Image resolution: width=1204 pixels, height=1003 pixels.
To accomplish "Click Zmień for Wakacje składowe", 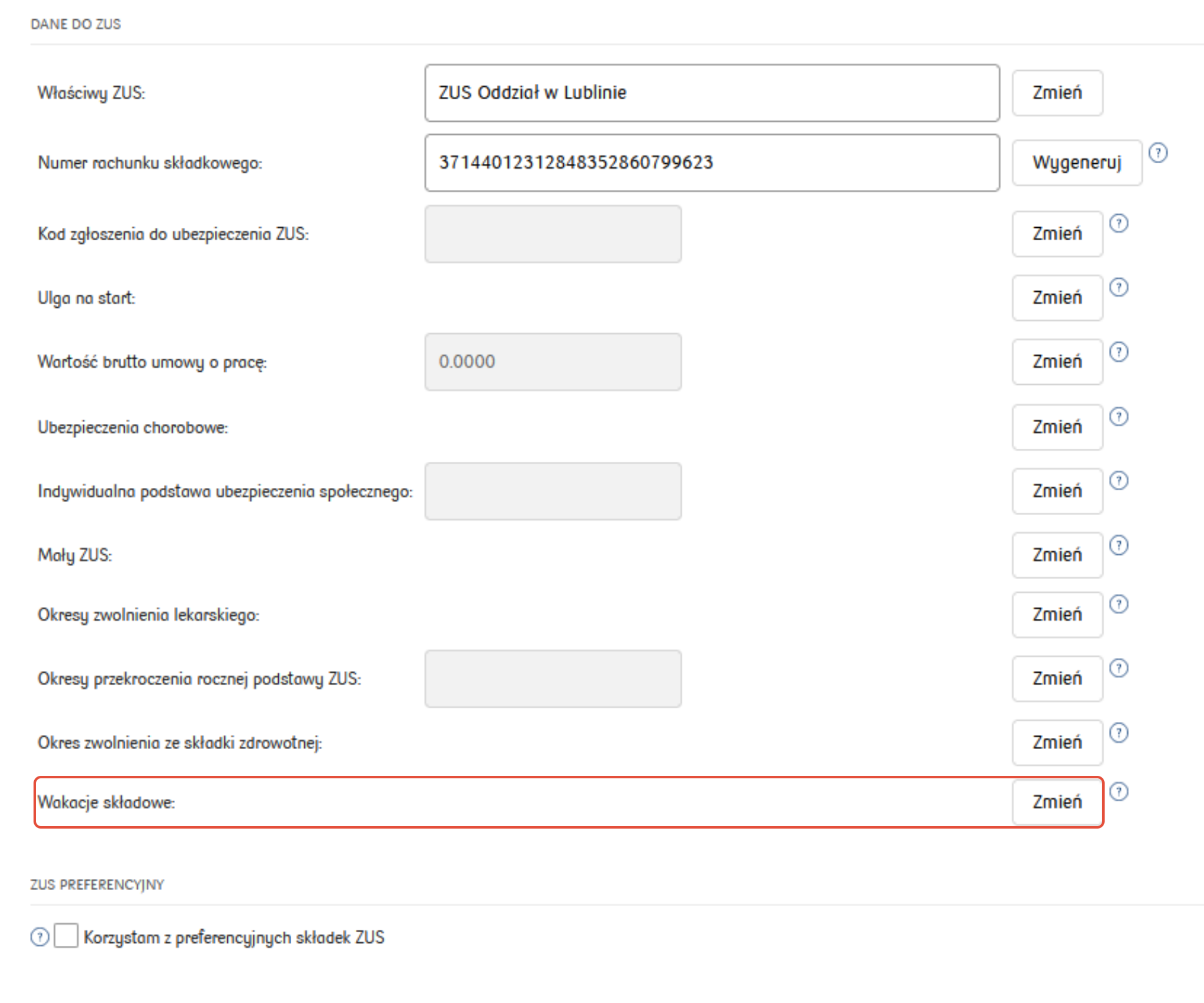I will click(x=1057, y=802).
